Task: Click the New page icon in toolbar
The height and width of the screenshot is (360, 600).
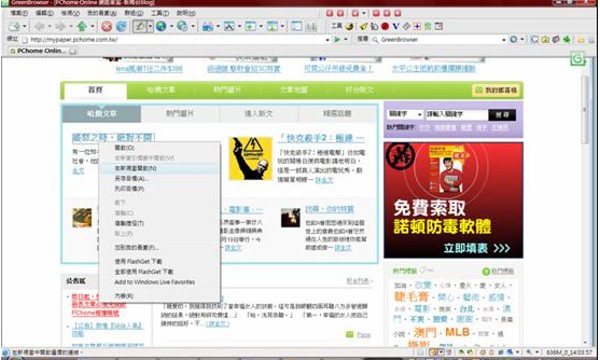Action: click(14, 26)
